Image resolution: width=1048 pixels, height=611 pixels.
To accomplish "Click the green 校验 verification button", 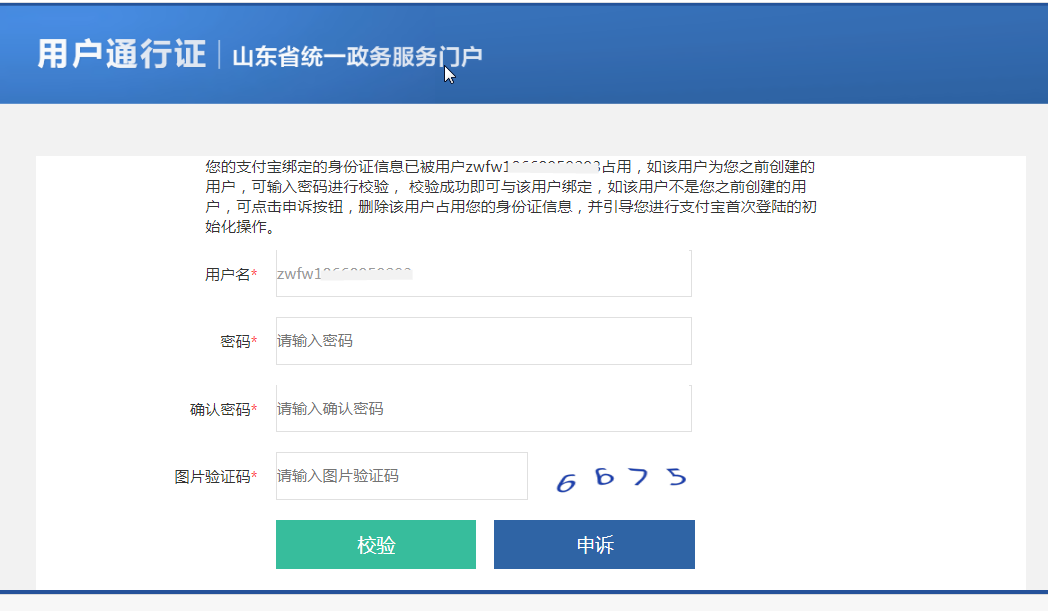I will 376,544.
